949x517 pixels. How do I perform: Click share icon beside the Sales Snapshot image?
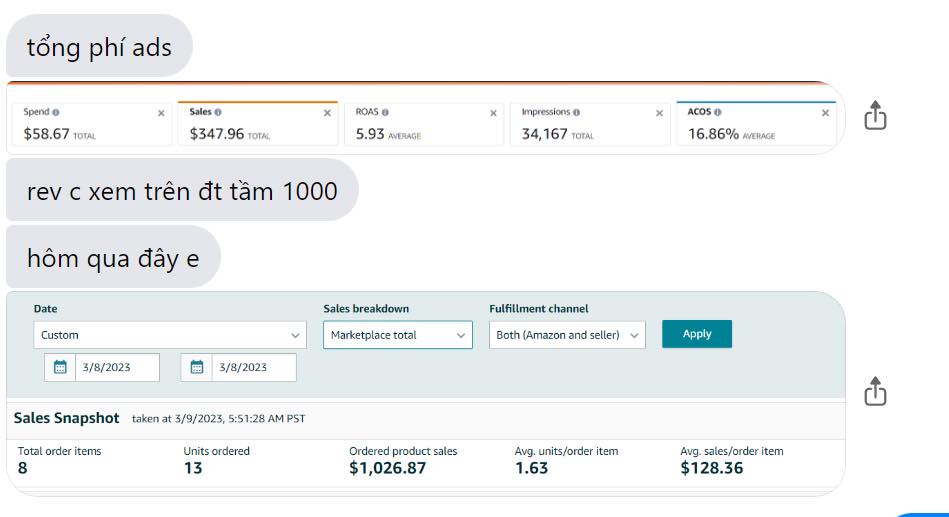coord(875,391)
